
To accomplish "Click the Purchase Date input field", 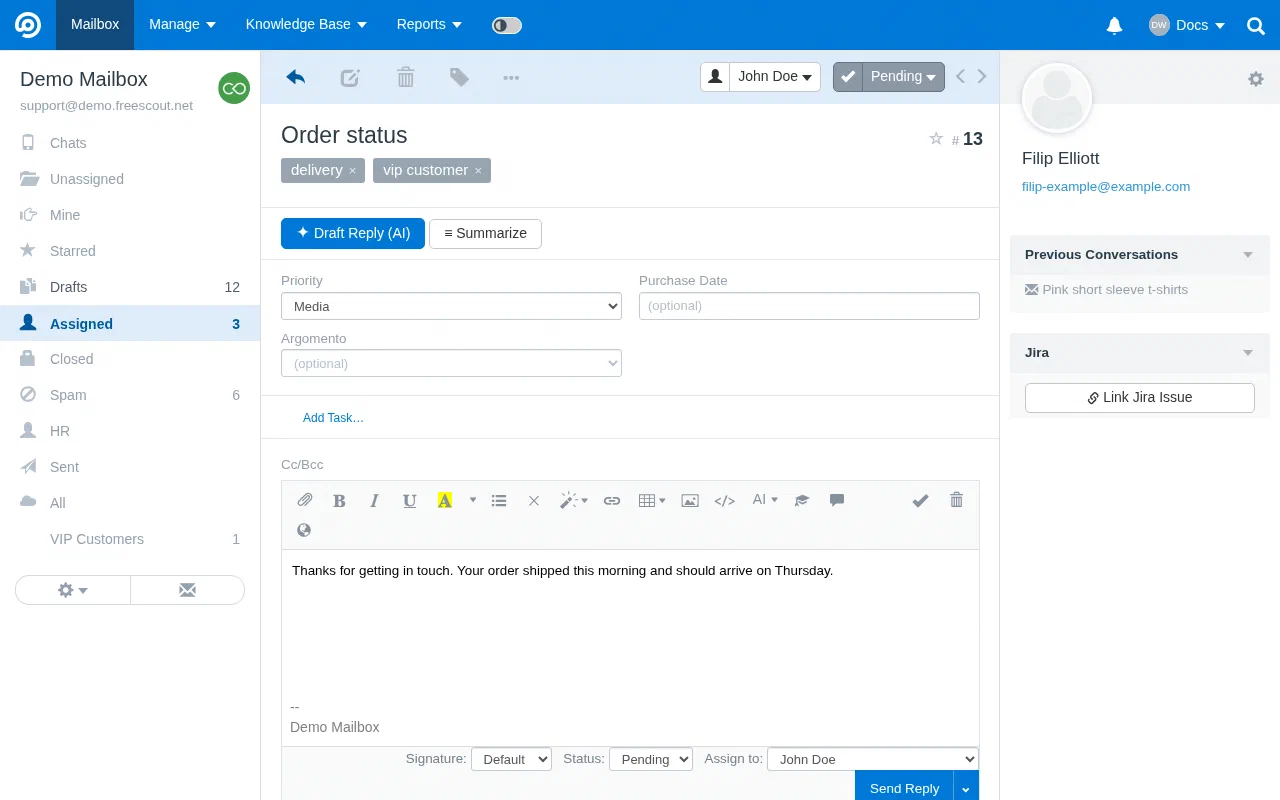I will pos(809,306).
